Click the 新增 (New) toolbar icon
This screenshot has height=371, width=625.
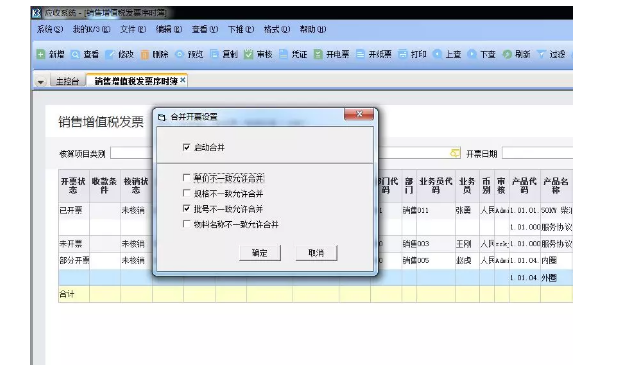(x=41, y=54)
